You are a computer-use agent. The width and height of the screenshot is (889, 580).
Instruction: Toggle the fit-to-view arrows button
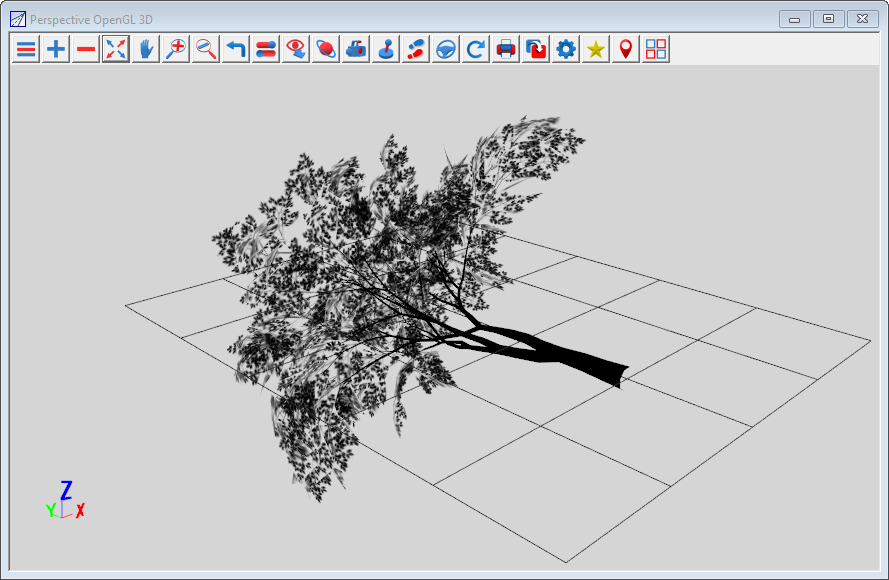click(116, 49)
